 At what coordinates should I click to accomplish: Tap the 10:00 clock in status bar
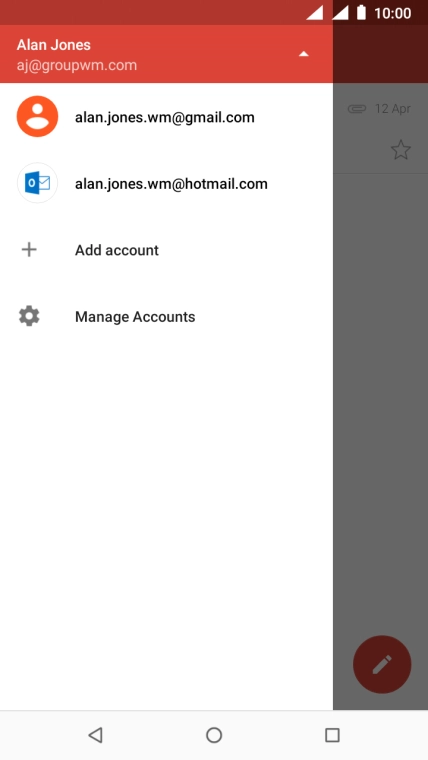click(x=393, y=13)
